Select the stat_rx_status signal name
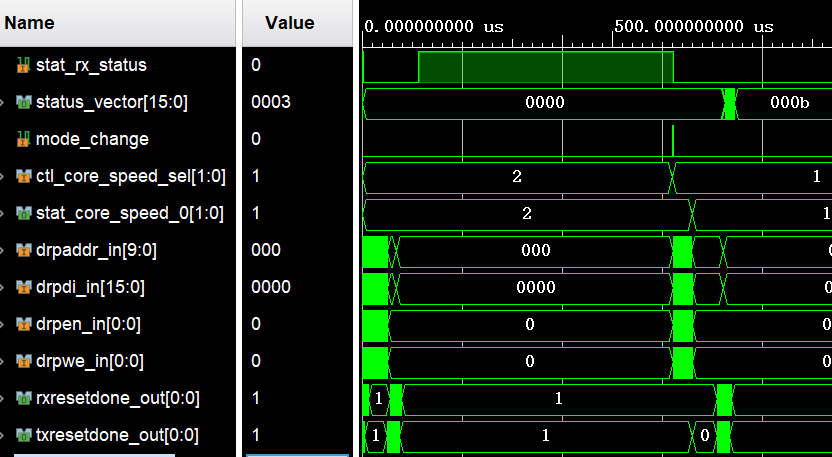 click(x=91, y=65)
